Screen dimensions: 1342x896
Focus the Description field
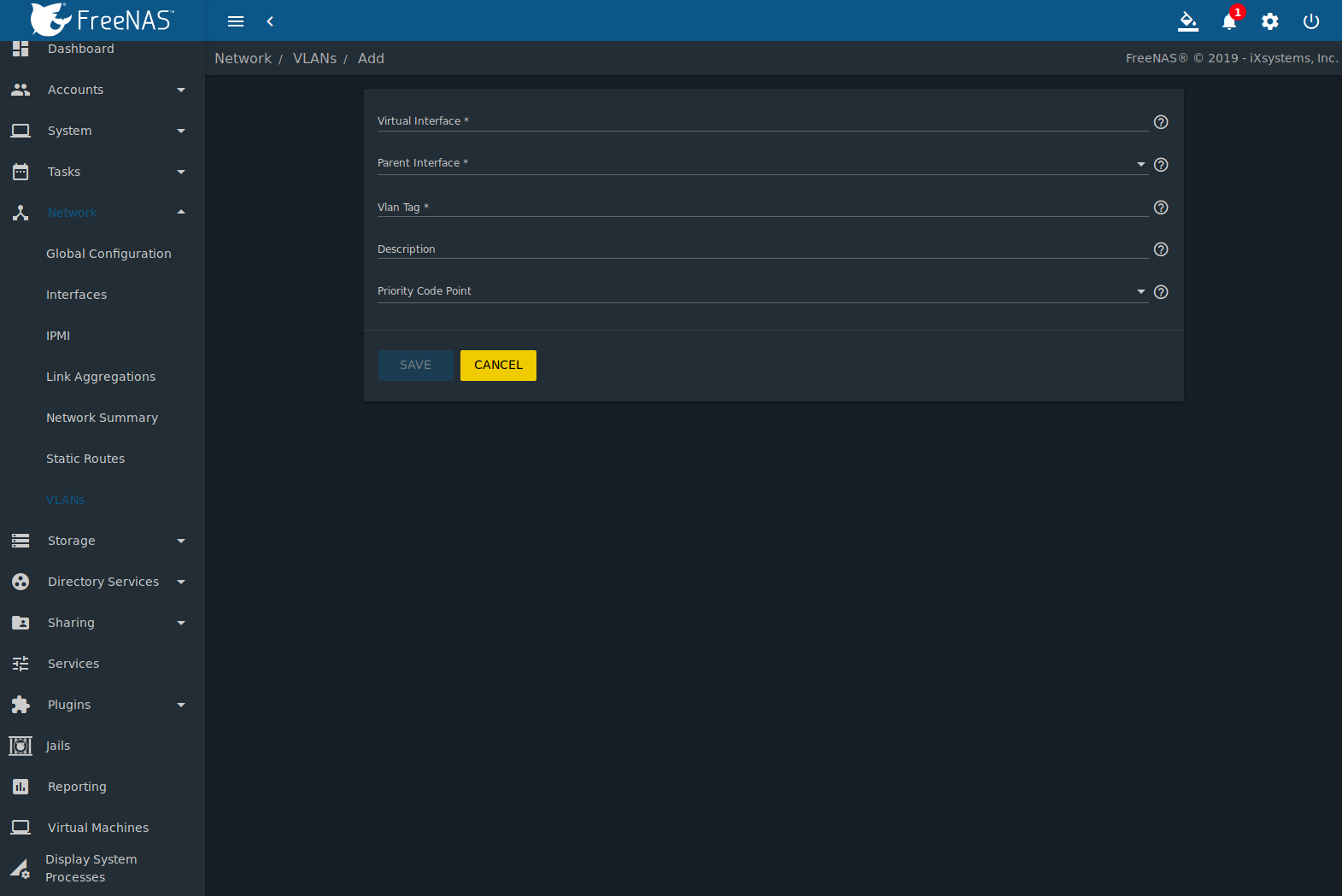(763, 249)
